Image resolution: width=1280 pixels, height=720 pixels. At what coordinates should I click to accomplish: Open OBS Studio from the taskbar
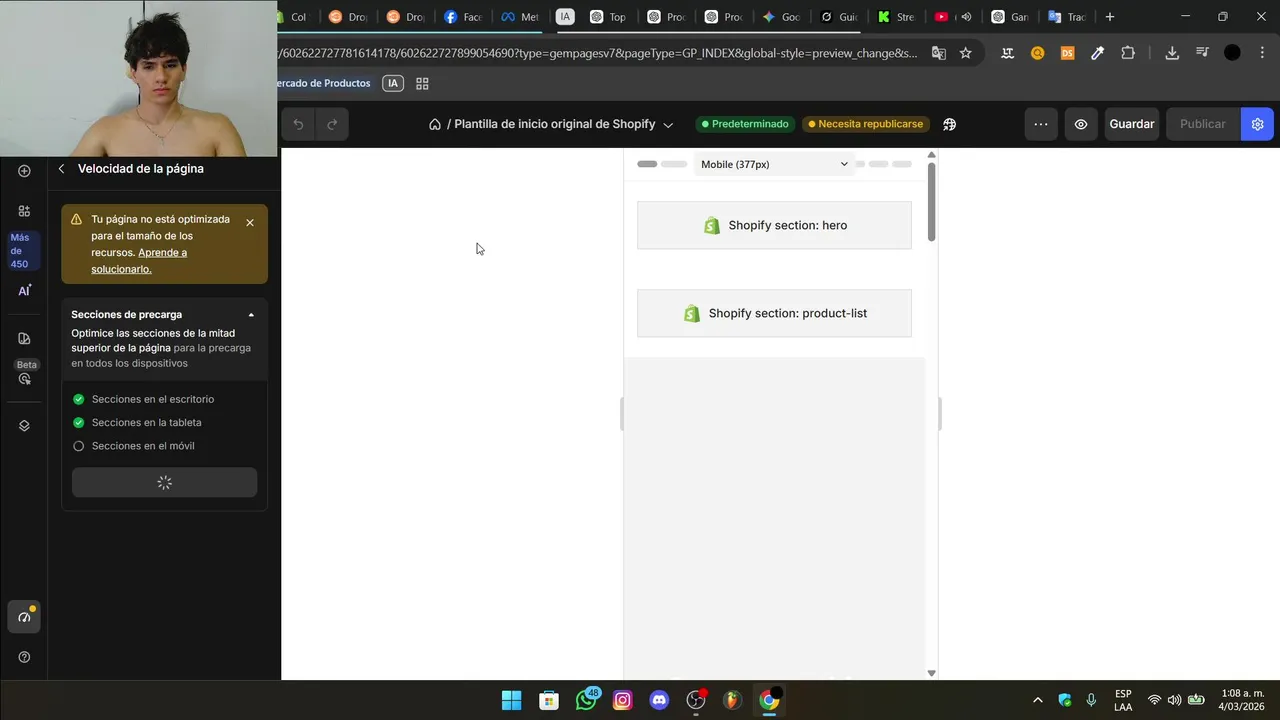696,700
